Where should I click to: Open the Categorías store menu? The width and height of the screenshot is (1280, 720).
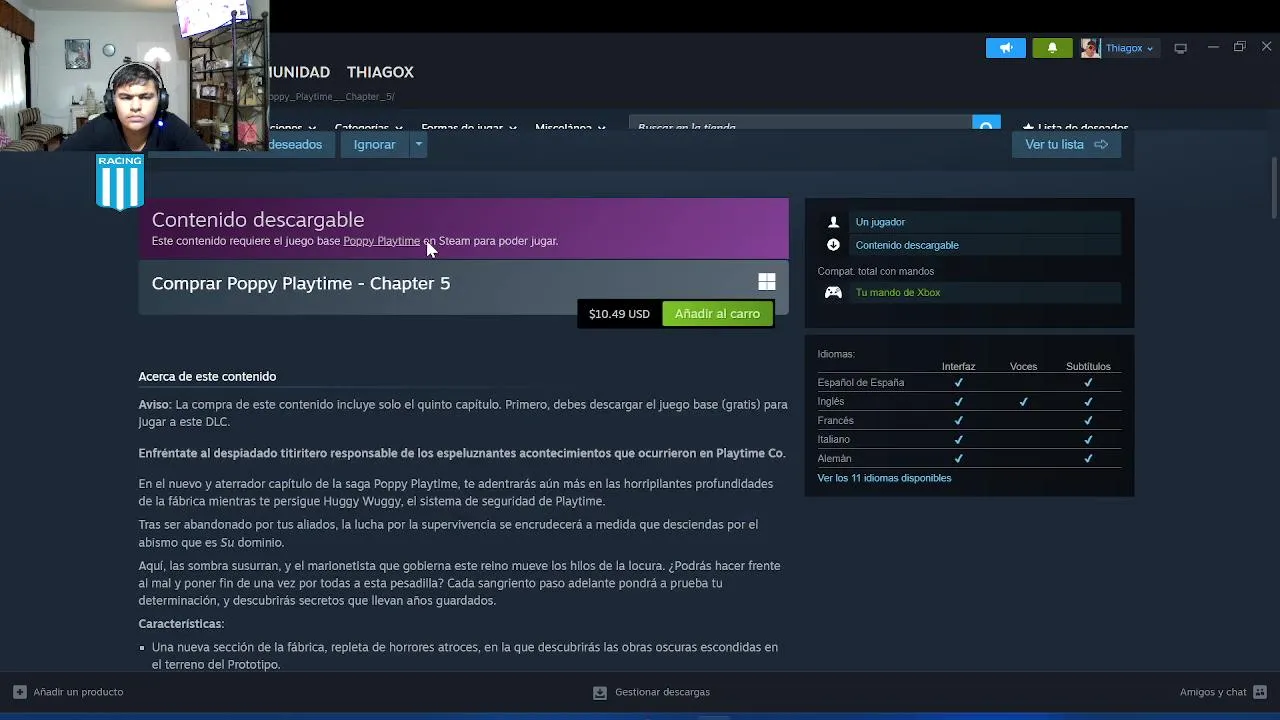pyautogui.click(x=368, y=128)
